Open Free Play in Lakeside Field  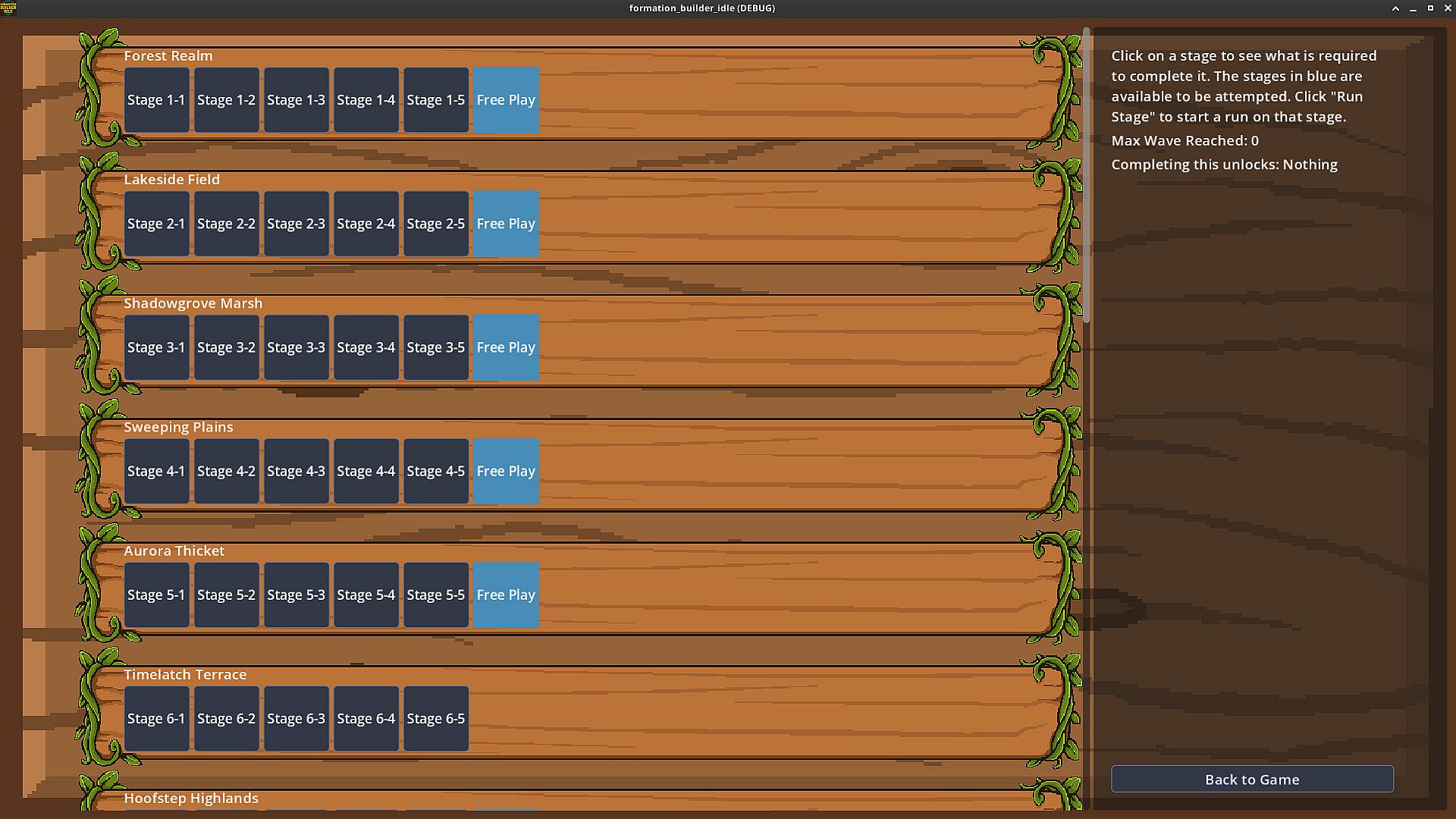(x=506, y=224)
